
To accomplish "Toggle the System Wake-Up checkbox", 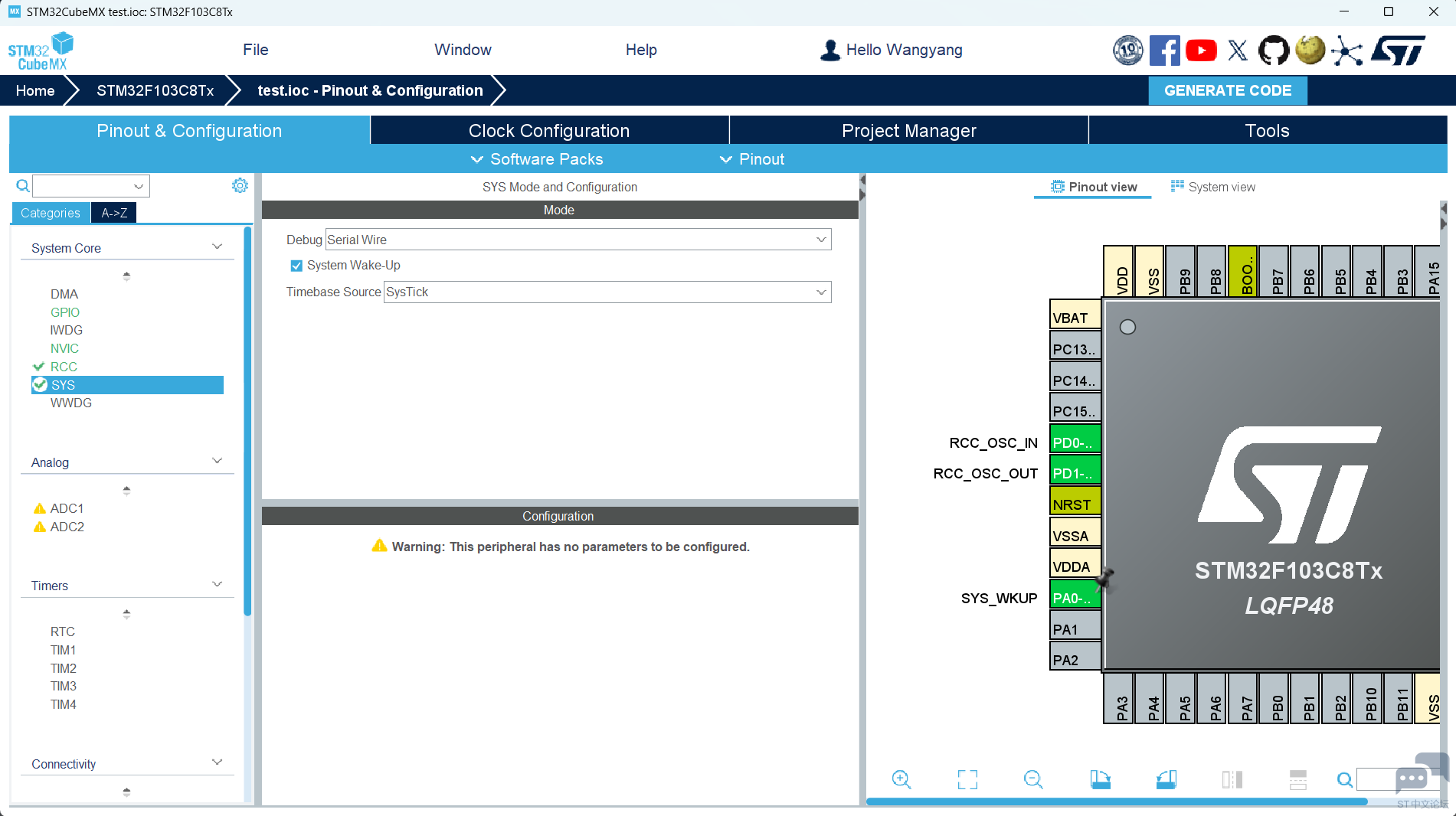I will (x=296, y=266).
